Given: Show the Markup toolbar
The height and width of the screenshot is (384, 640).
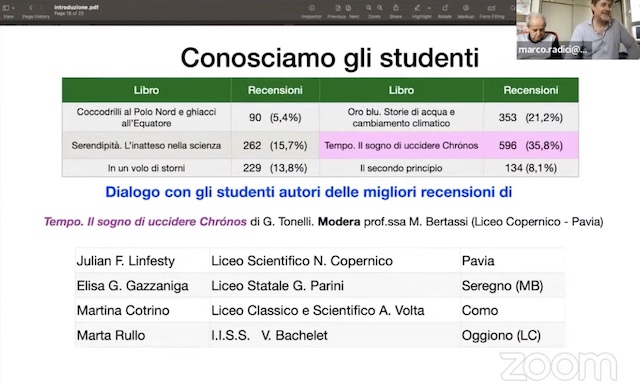Looking at the screenshot, I should click(x=465, y=8).
